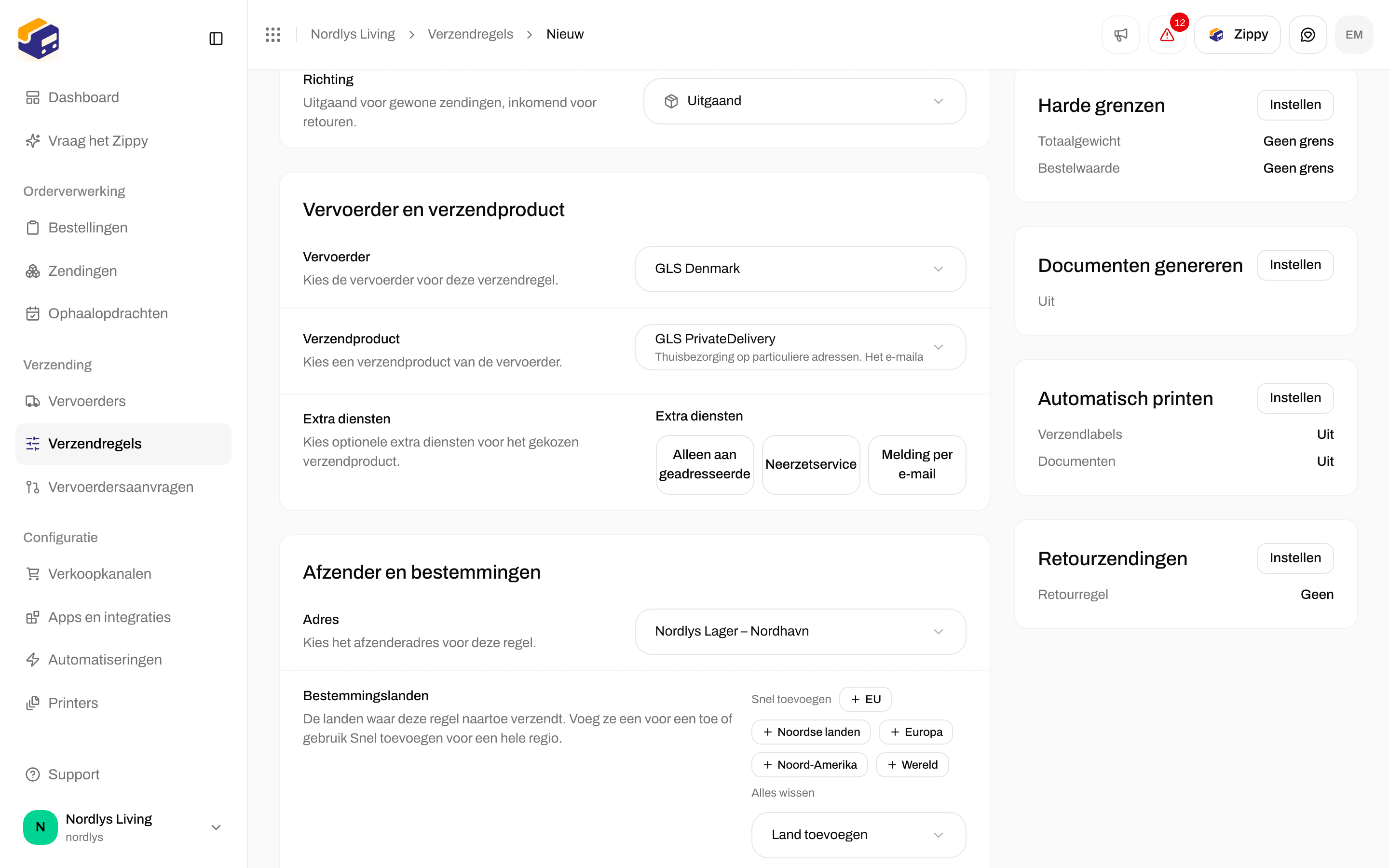
Task: Go to Apps en integraties
Action: pyautogui.click(x=123, y=617)
